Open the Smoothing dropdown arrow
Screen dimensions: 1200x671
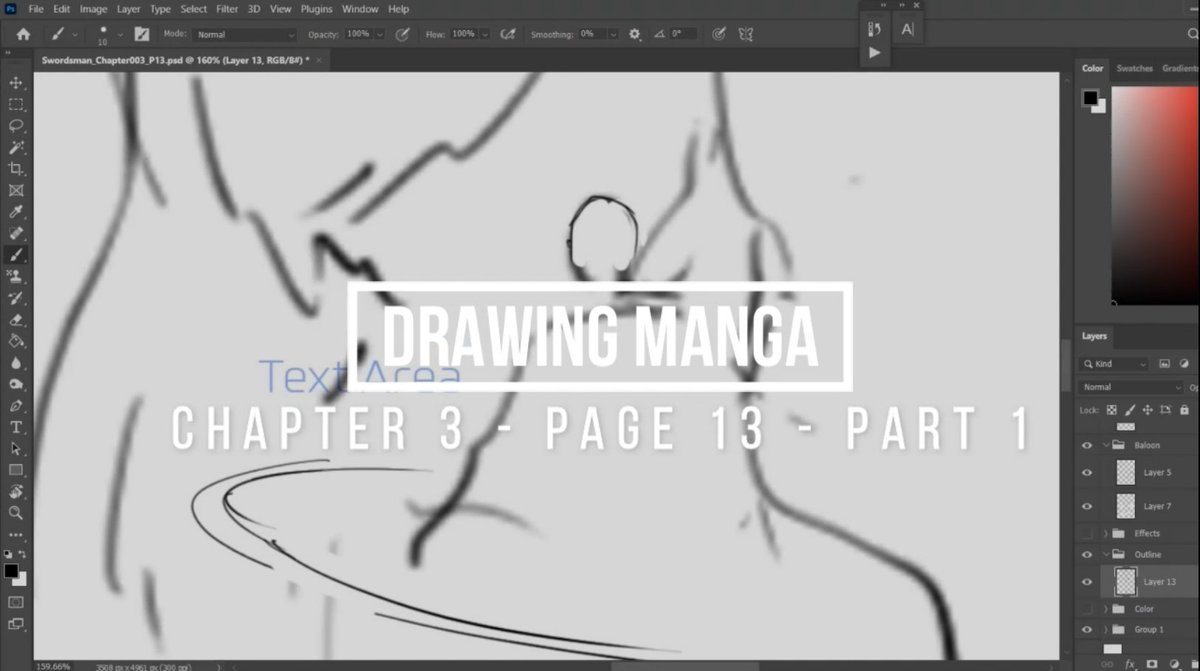612,34
